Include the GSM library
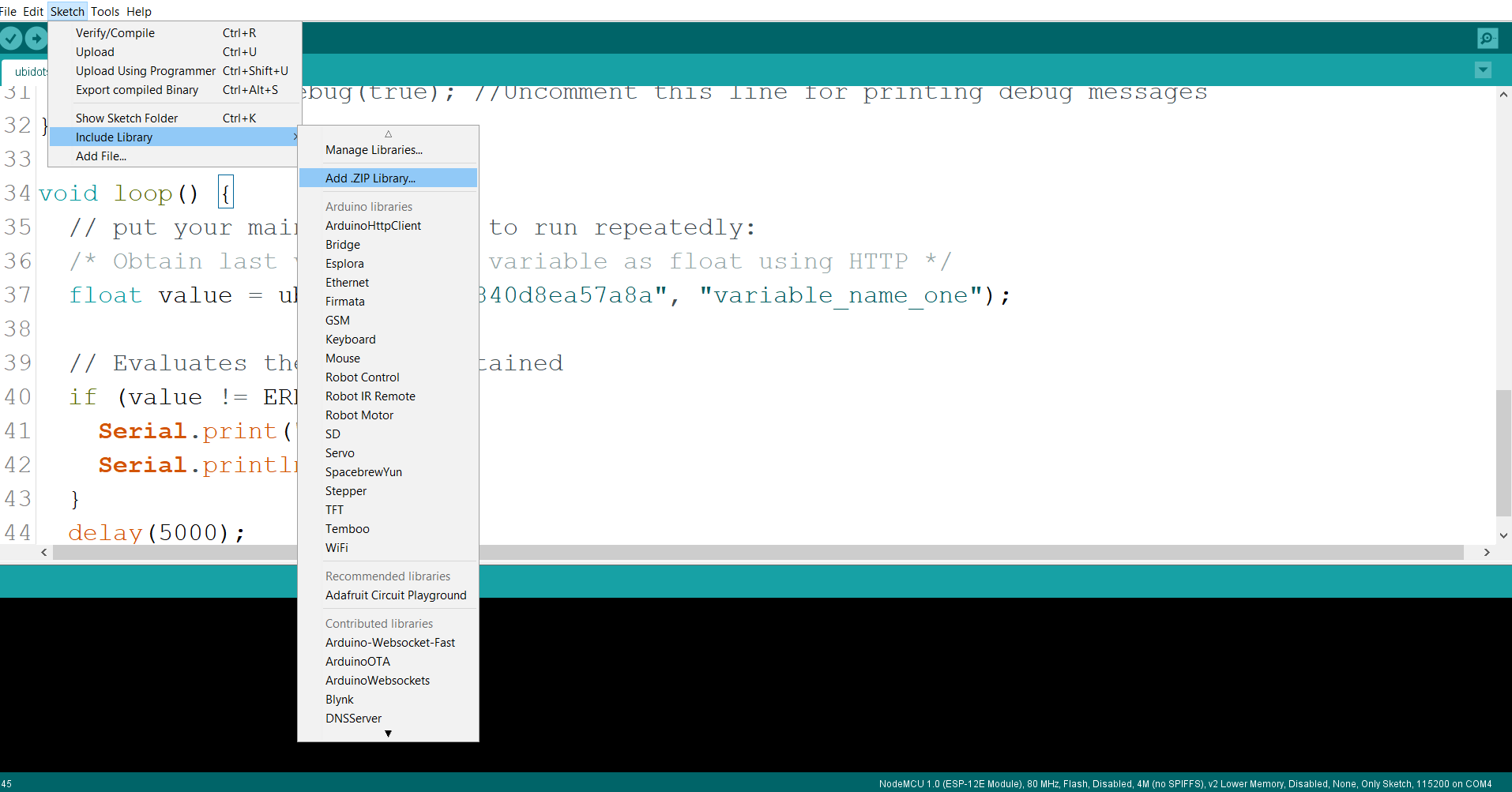This screenshot has height=792, width=1512. (x=388, y=321)
